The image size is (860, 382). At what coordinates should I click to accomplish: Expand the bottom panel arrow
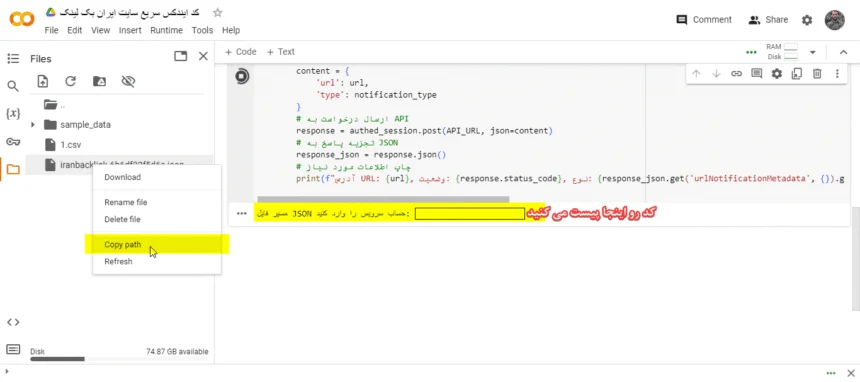[x=7, y=372]
